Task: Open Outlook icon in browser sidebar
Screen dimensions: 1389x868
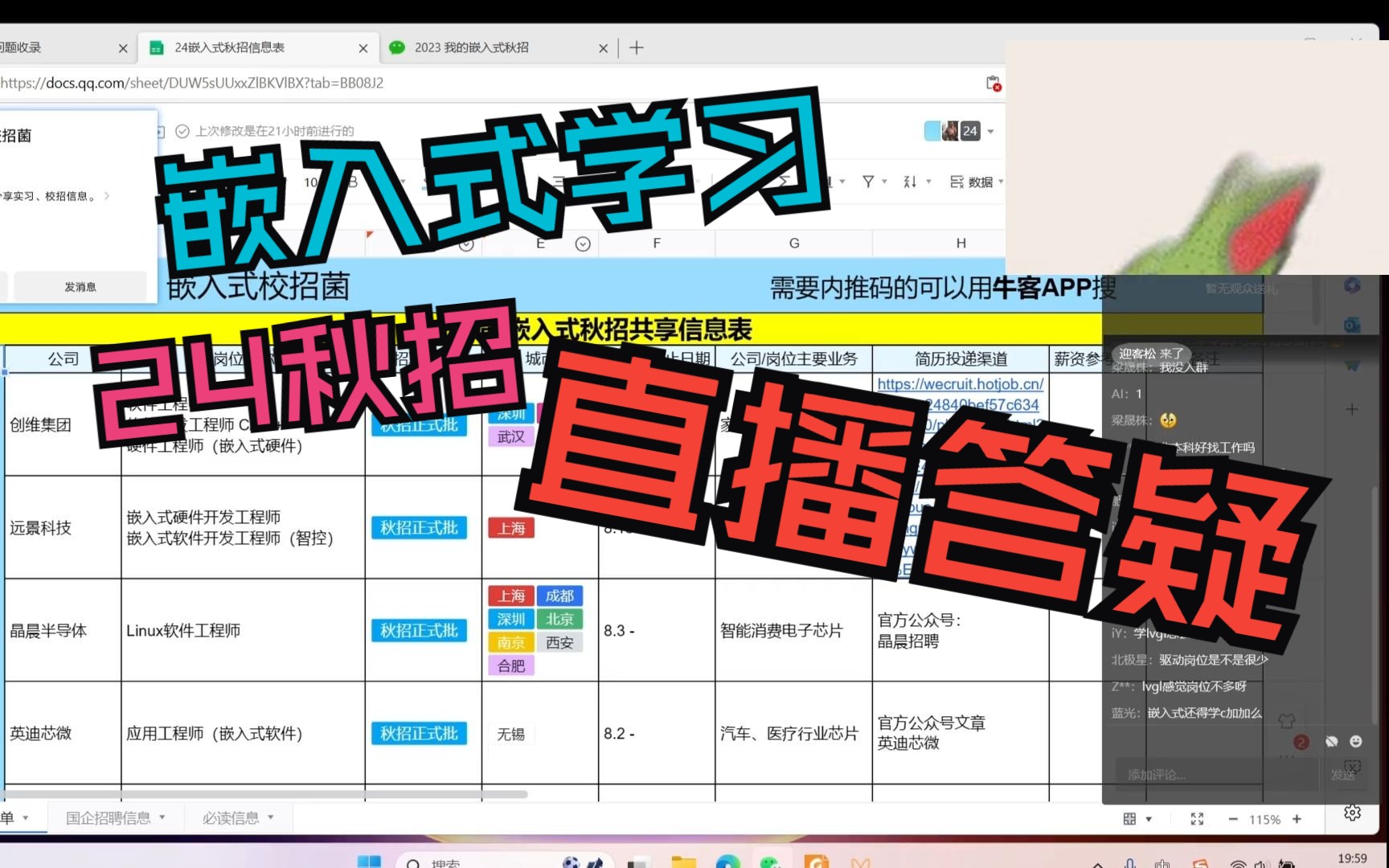Action: point(1352,325)
